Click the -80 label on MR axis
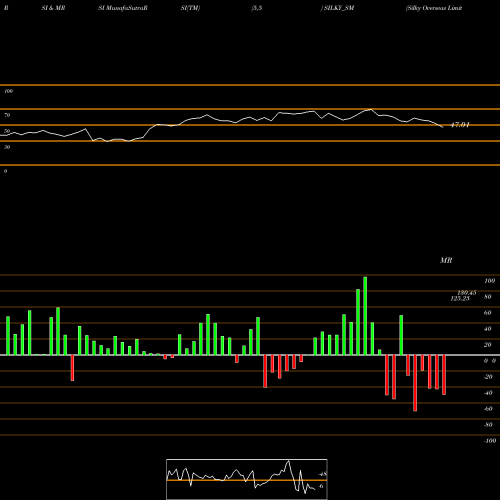Image resolution: width=500 pixels, height=500 pixels. point(488,425)
